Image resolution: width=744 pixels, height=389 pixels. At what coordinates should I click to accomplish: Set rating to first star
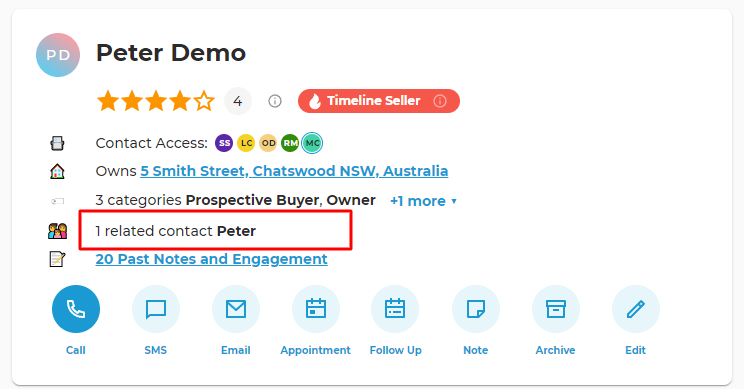pyautogui.click(x=108, y=101)
